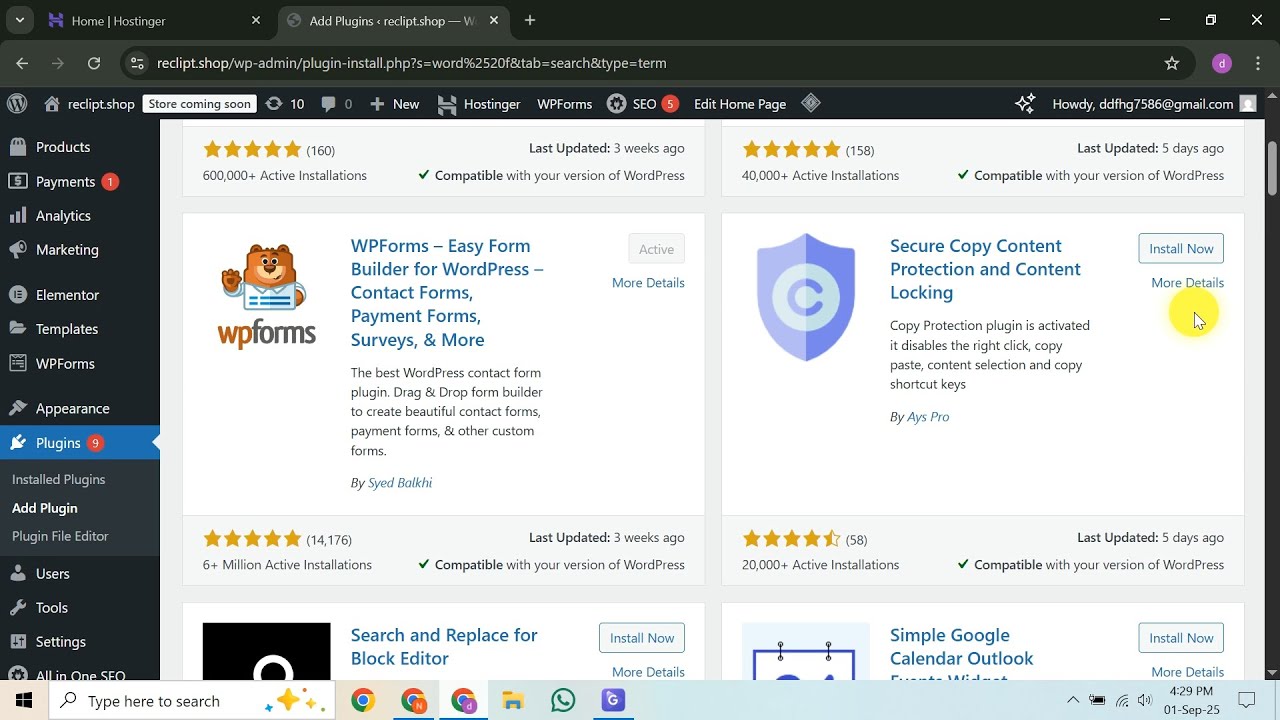The width and height of the screenshot is (1280, 720).
Task: Click Edit Home Page link
Action: pos(740,104)
